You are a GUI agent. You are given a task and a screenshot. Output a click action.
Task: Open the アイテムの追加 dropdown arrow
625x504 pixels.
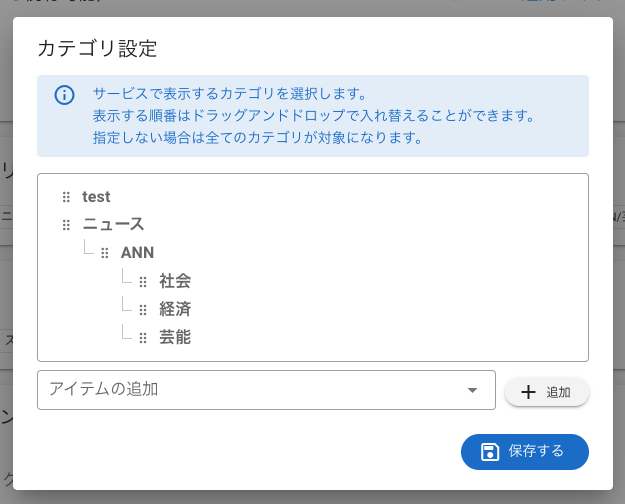click(473, 390)
